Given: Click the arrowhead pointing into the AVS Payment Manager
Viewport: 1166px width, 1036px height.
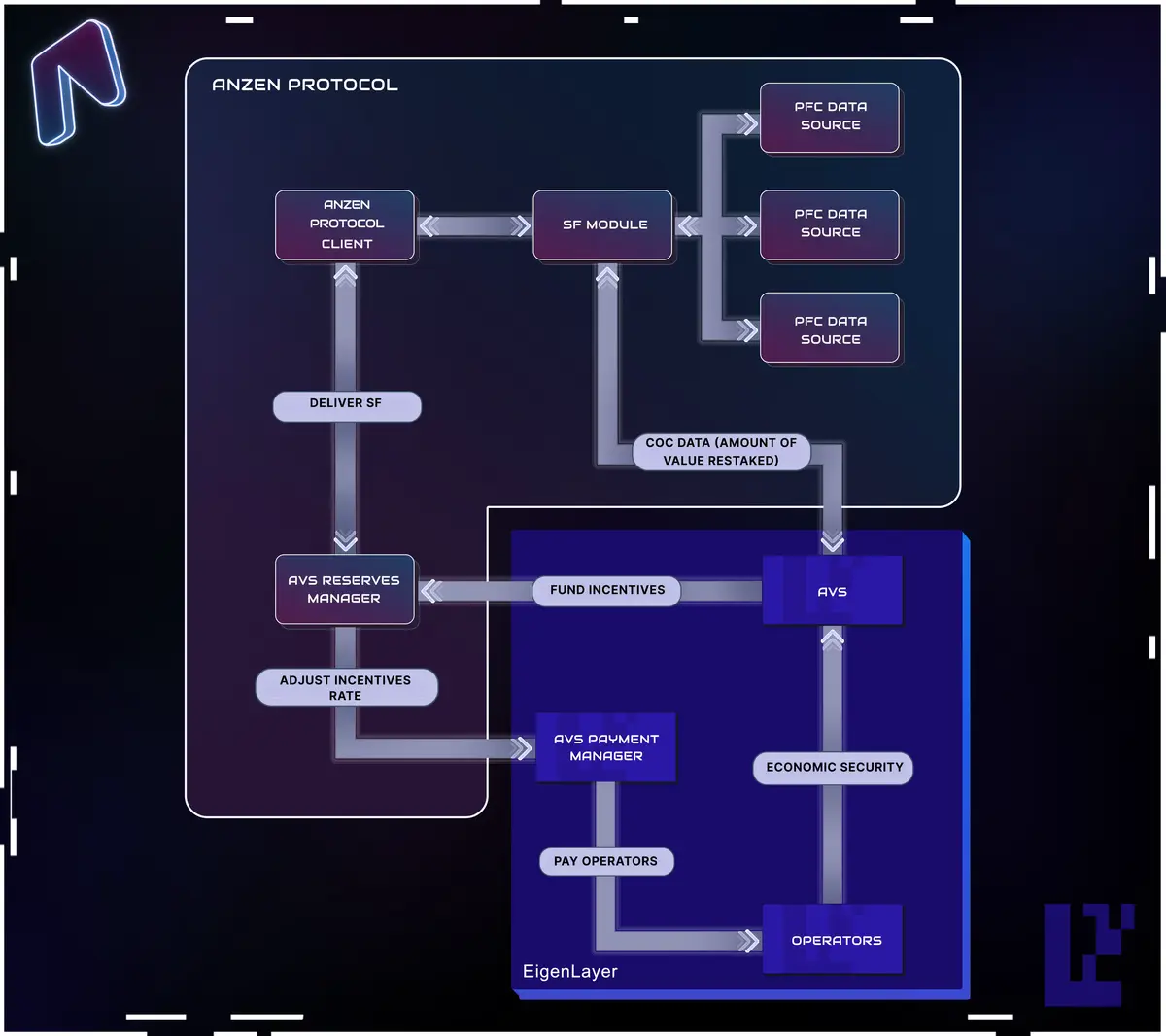Looking at the screenshot, I should coord(523,748).
